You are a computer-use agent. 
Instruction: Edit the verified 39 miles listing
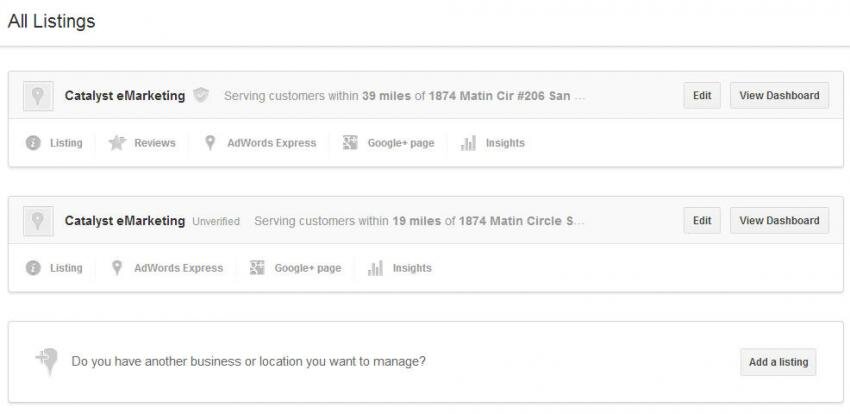702,95
